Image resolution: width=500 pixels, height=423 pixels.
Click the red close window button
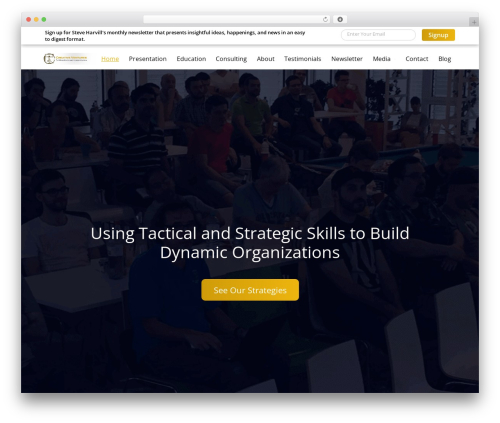[29, 20]
